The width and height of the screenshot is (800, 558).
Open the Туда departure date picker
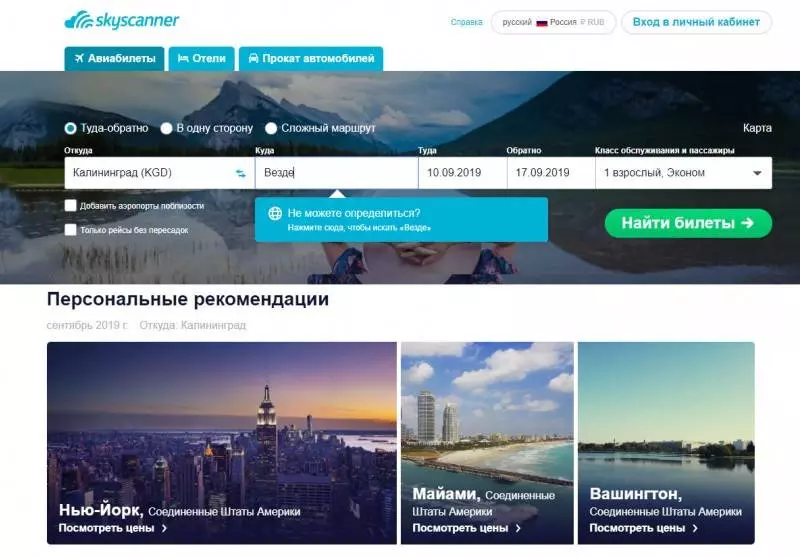pyautogui.click(x=462, y=173)
